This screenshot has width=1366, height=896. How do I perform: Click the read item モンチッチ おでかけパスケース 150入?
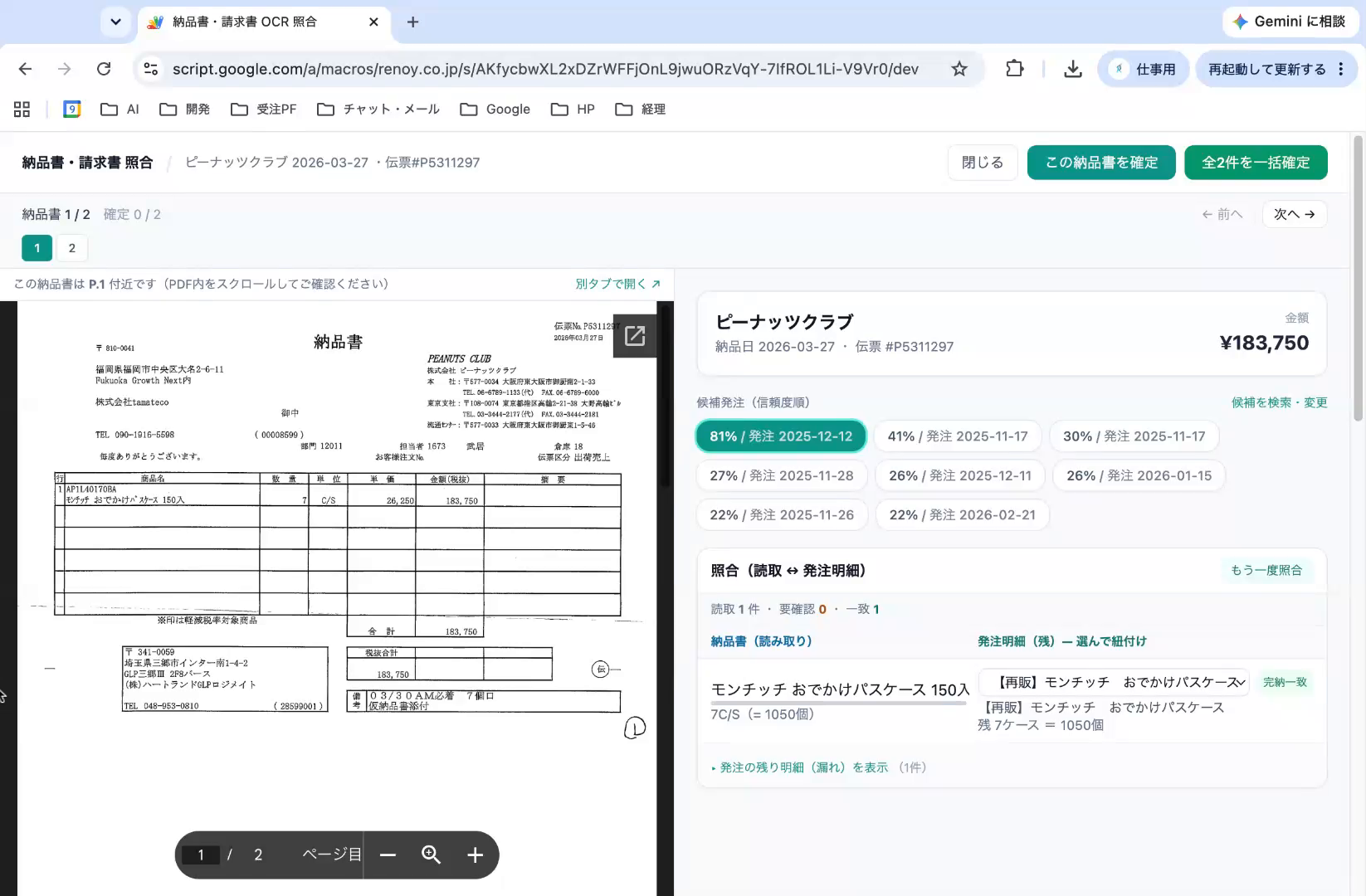[x=840, y=689]
